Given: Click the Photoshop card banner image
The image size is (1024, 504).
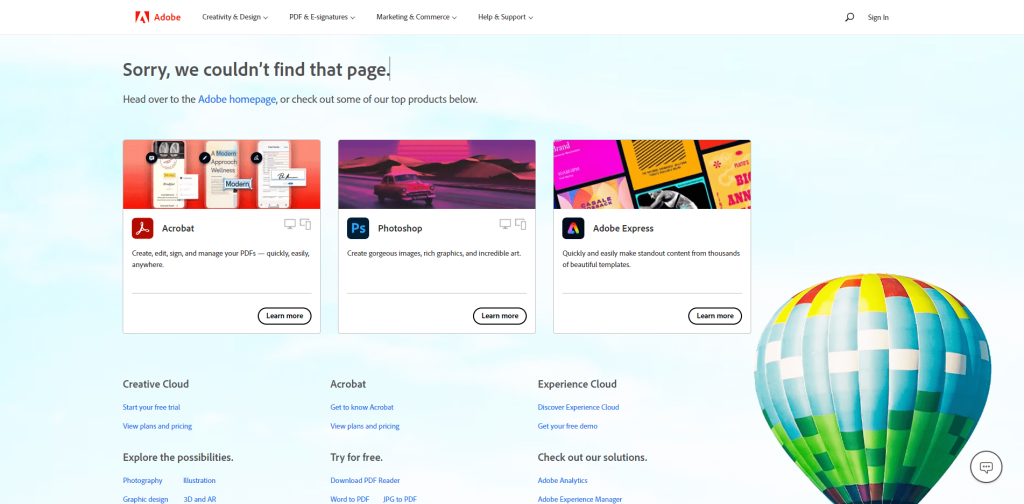Looking at the screenshot, I should click(436, 174).
